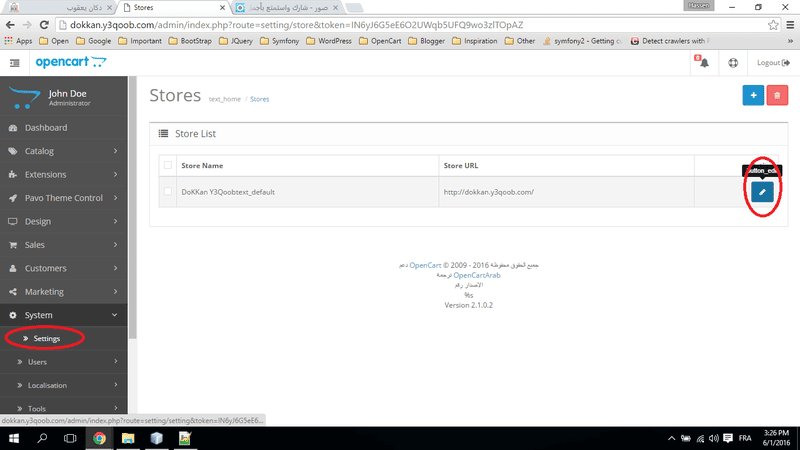This screenshot has width=800, height=450.
Task: Show more bookmarks overflow chevron
Action: pos(790,41)
